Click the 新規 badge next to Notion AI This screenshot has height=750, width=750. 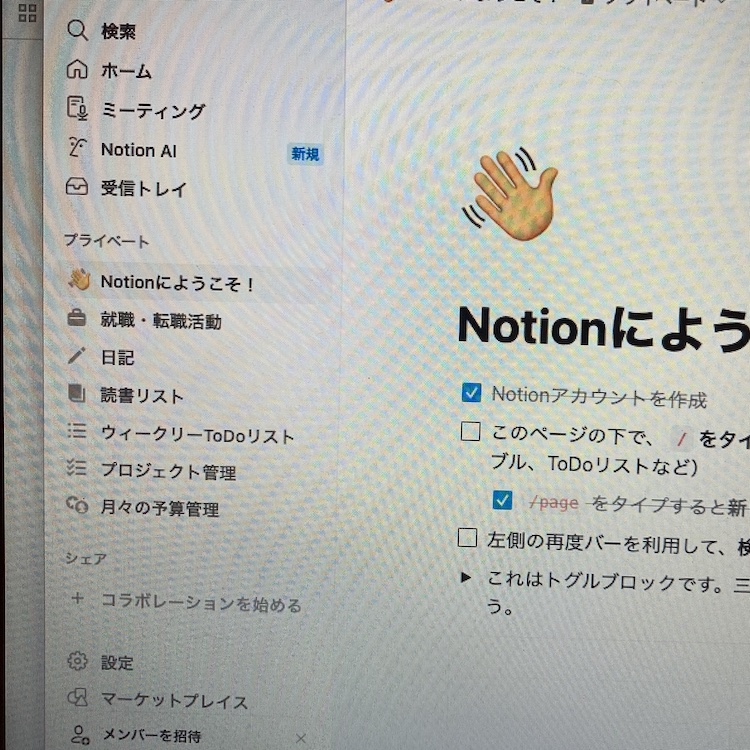click(305, 154)
